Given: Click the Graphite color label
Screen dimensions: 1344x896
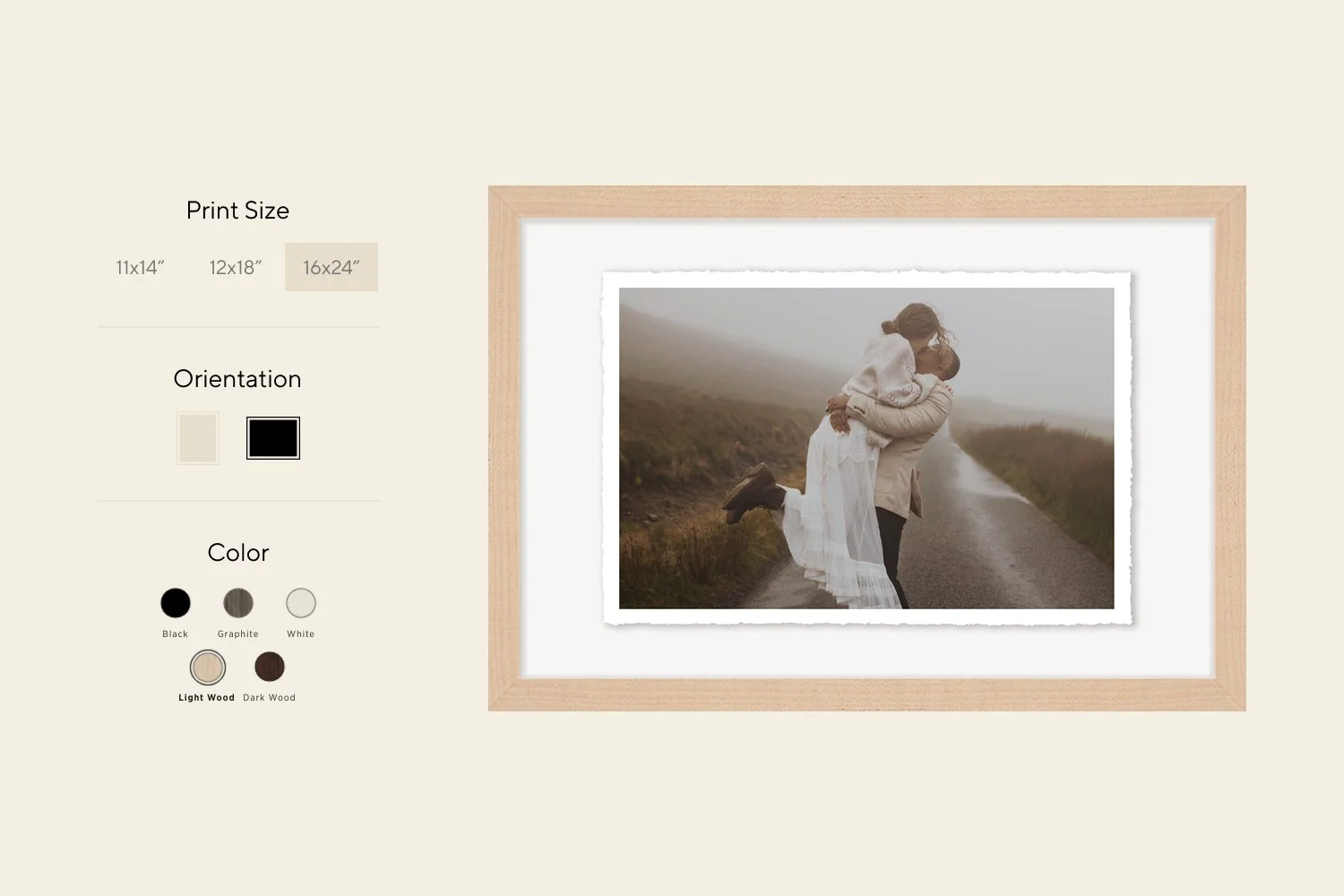Looking at the screenshot, I should coord(238,634).
